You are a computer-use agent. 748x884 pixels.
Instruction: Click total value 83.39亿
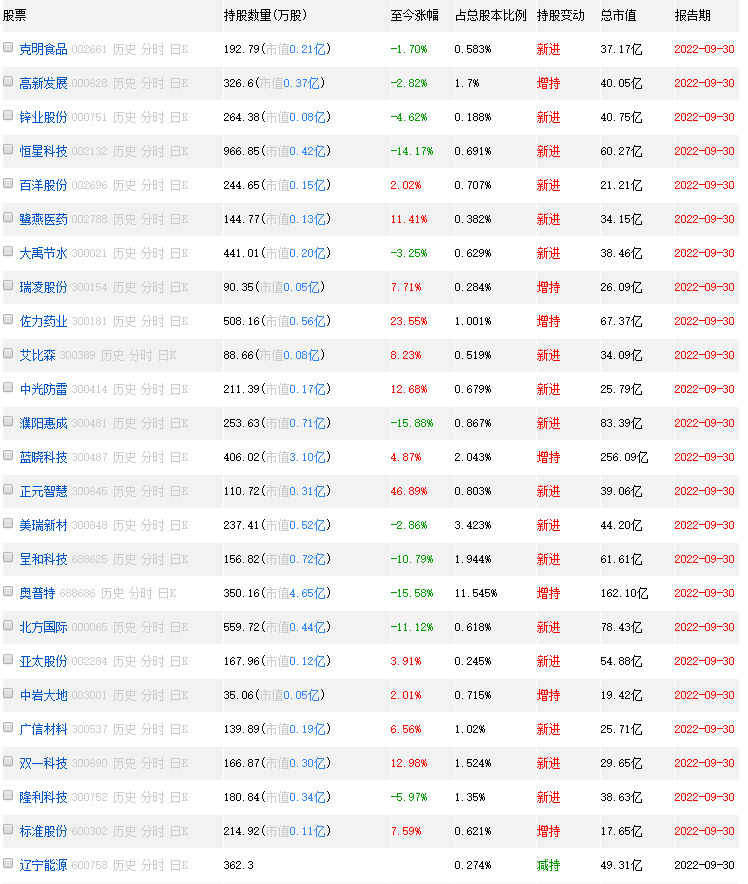[x=621, y=423]
